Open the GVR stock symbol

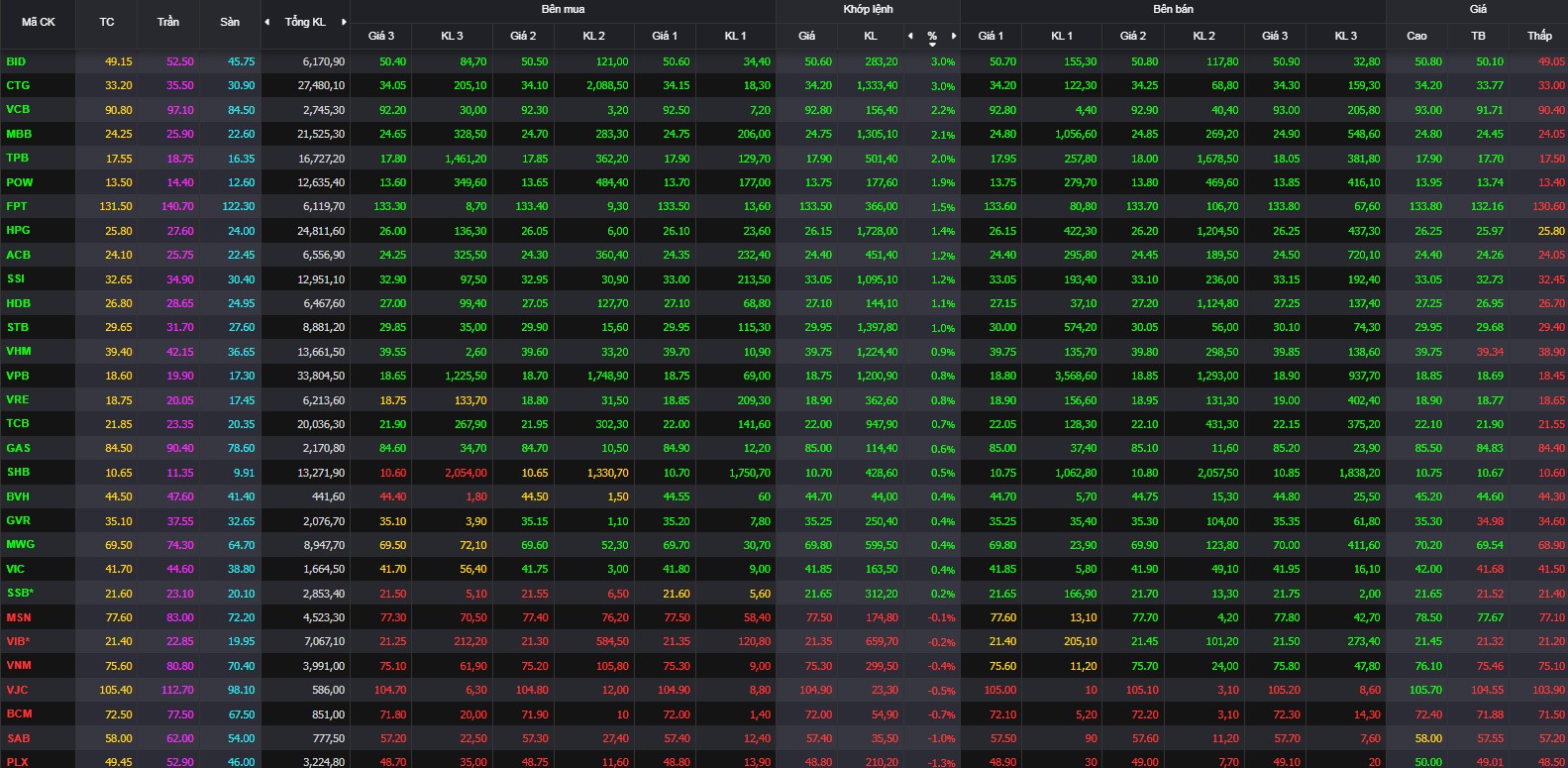point(18,520)
